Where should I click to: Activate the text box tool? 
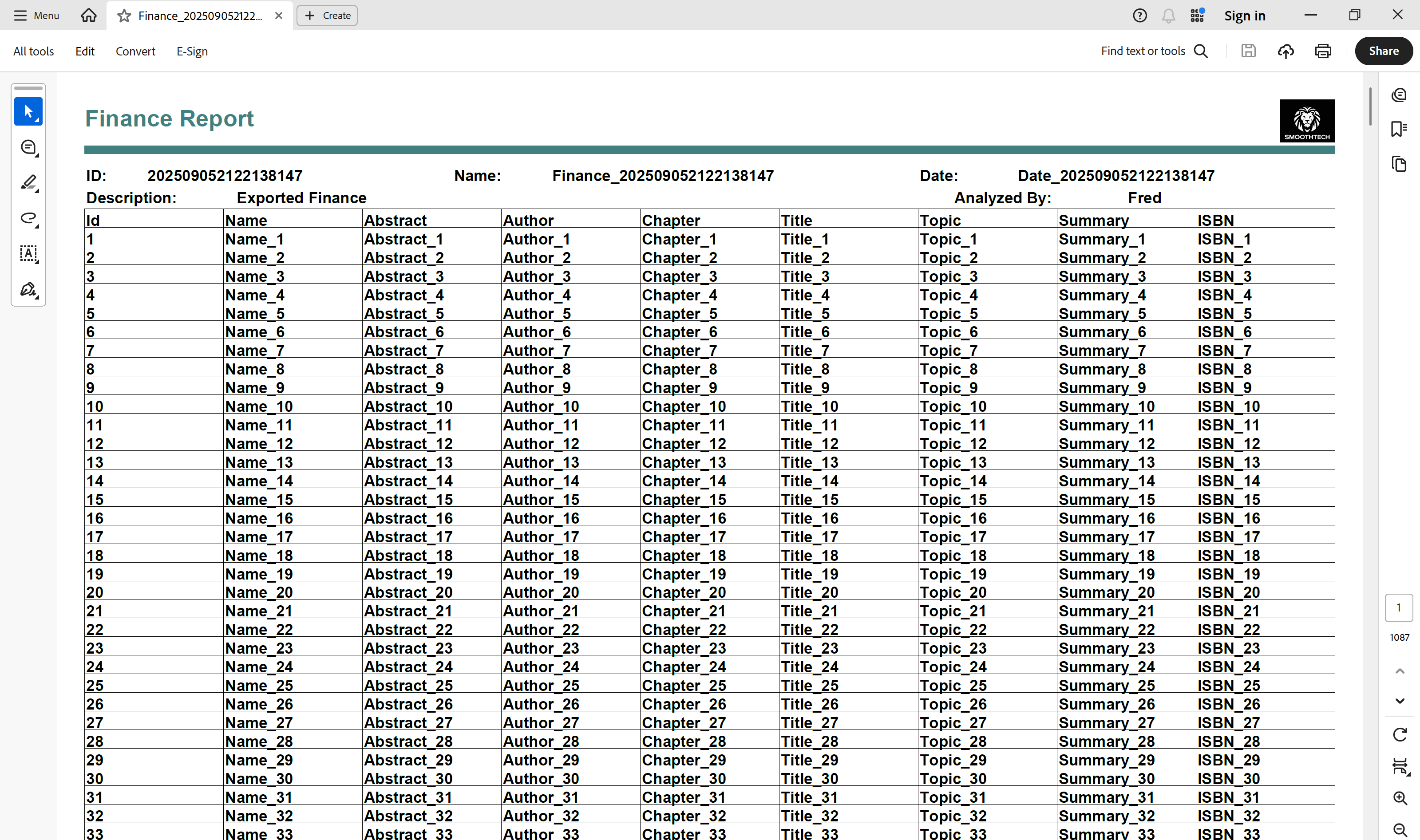pyautogui.click(x=28, y=253)
